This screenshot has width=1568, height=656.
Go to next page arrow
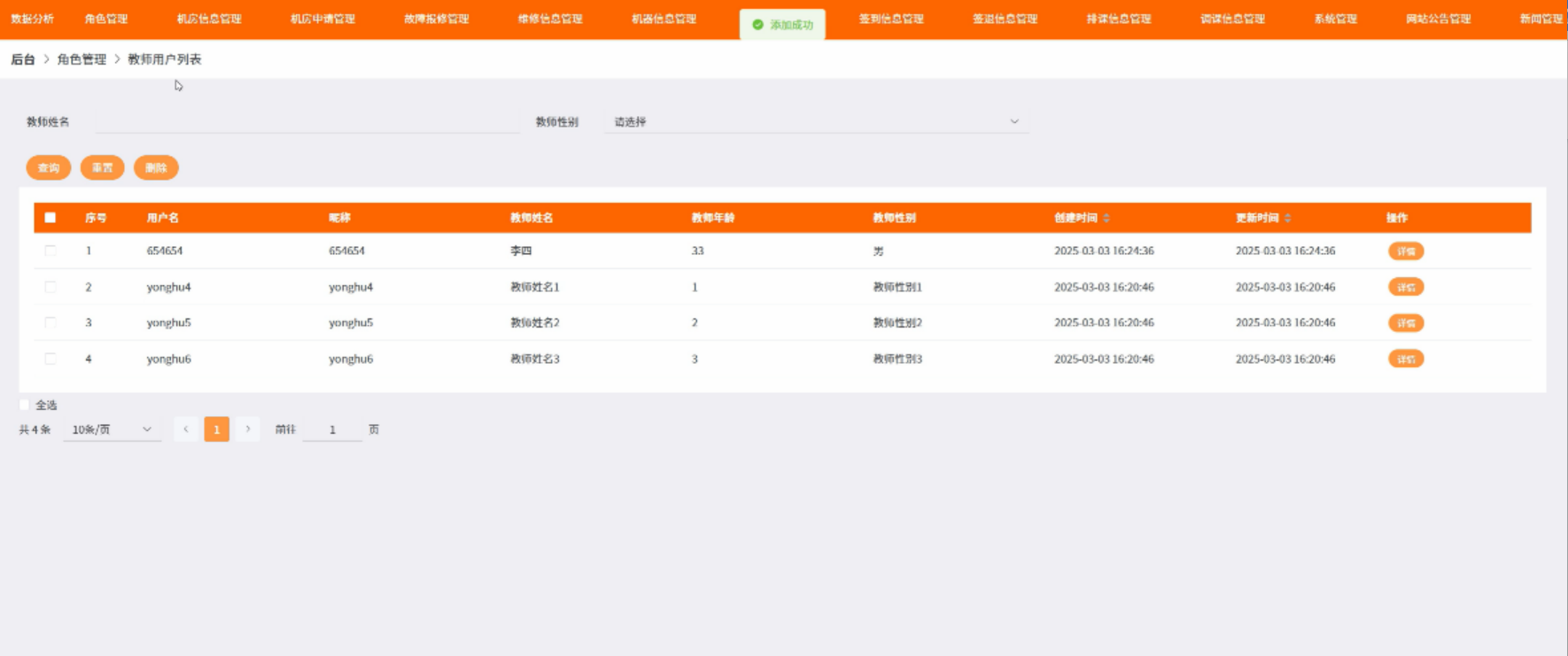point(248,429)
